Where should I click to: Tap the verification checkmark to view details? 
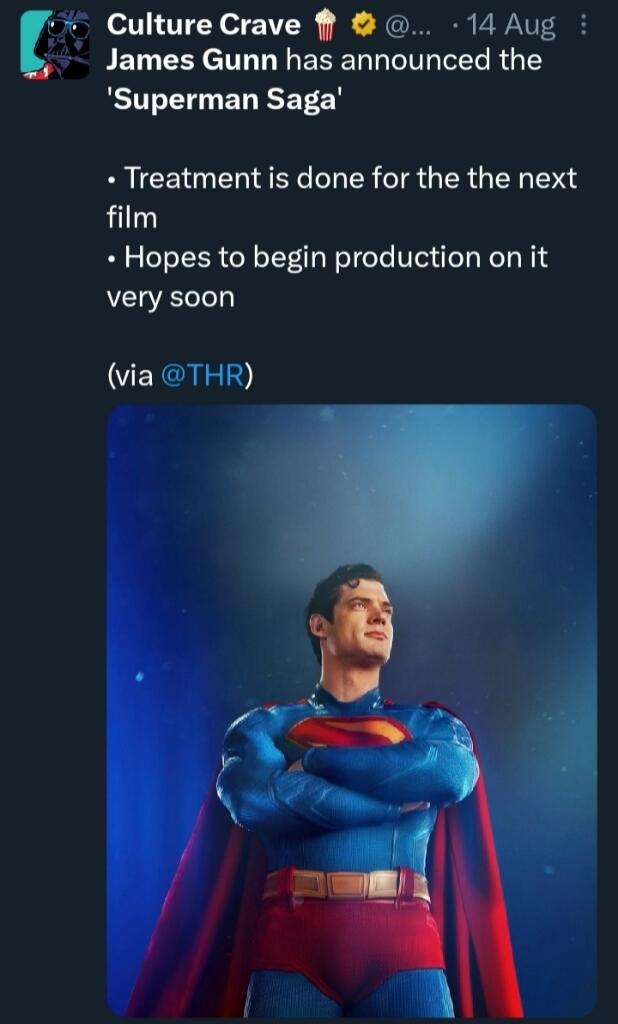(361, 22)
